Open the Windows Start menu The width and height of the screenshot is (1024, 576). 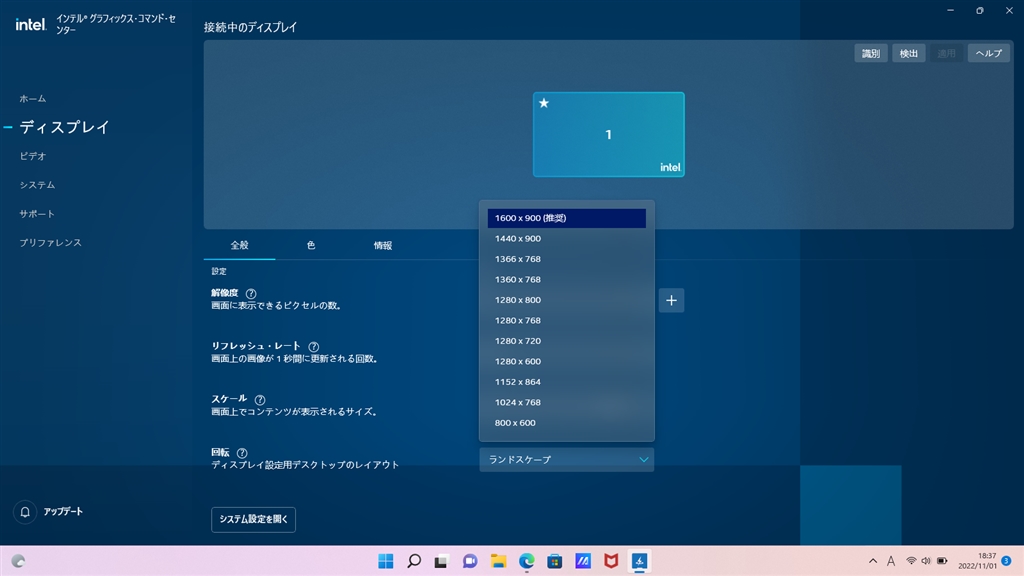[x=386, y=561]
